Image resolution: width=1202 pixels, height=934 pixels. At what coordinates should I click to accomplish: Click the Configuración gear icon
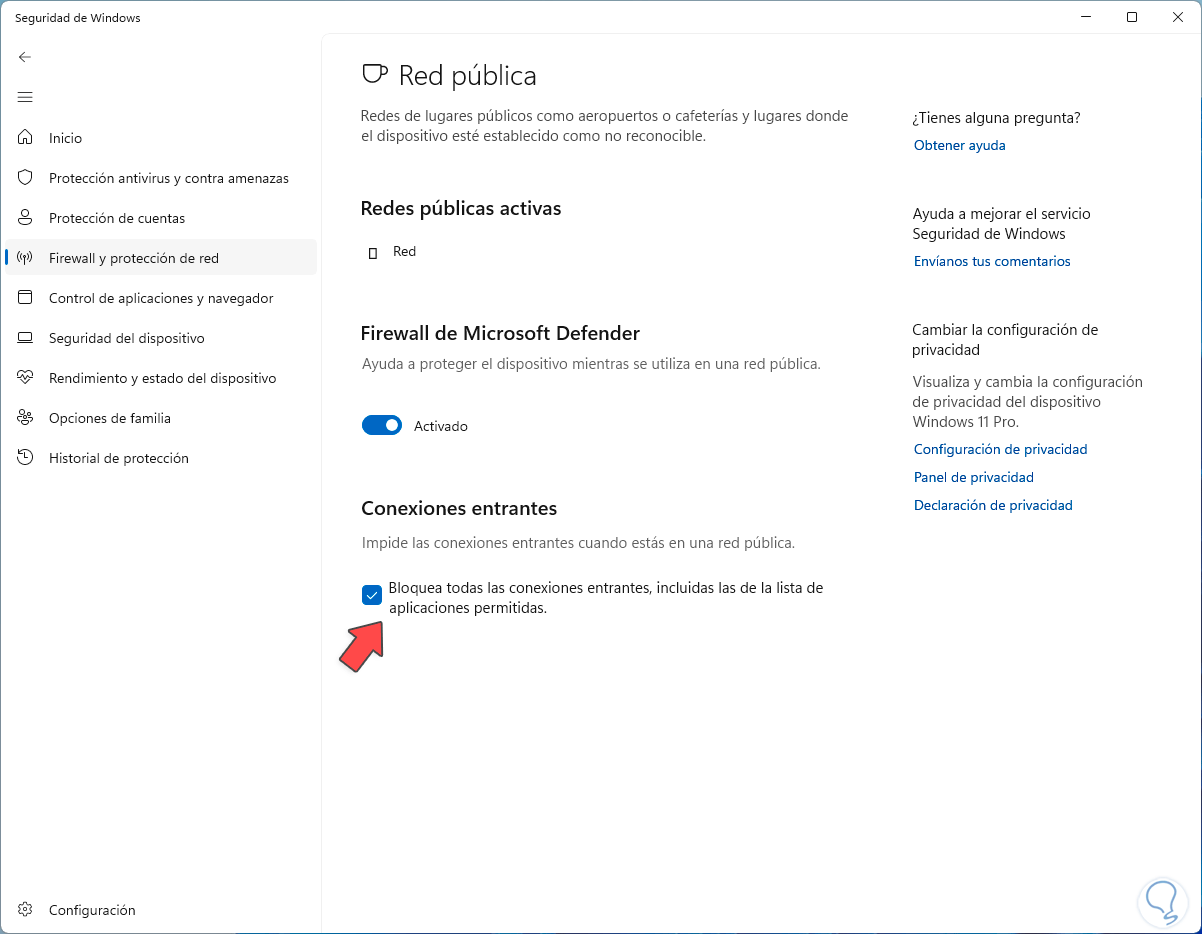click(26, 910)
